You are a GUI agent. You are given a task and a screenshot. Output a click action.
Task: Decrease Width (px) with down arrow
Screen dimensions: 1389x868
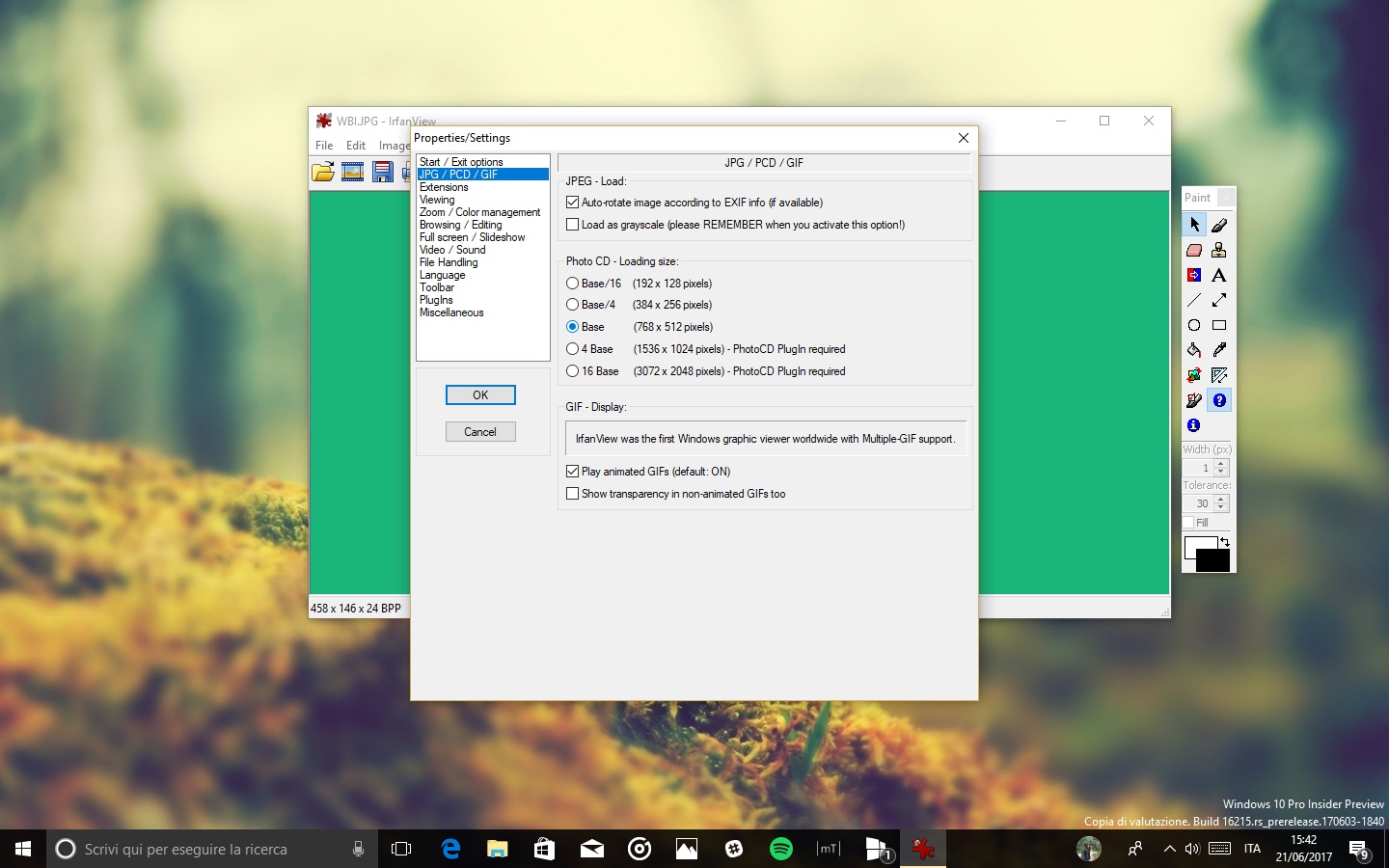click(x=1221, y=472)
